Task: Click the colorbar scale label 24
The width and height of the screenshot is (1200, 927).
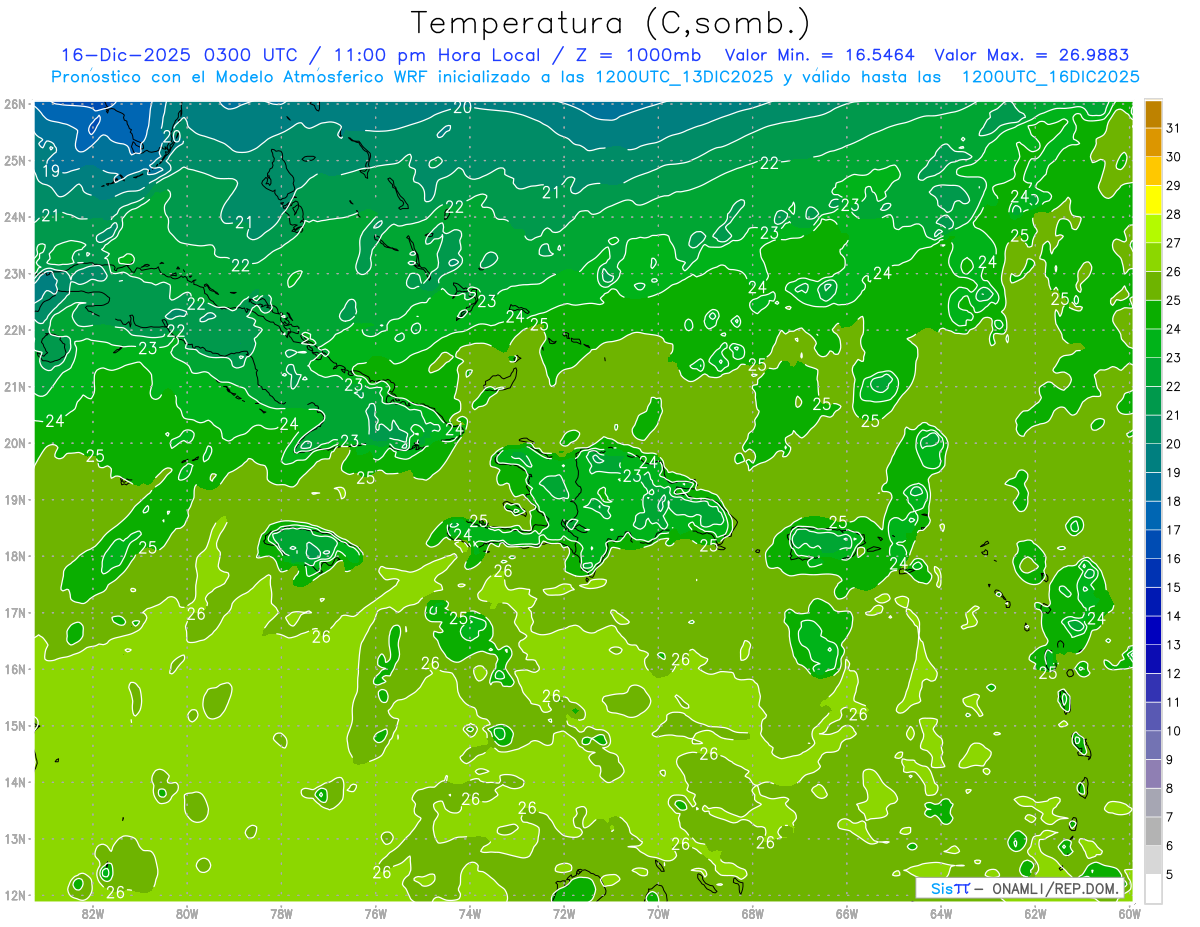Action: pyautogui.click(x=1173, y=329)
